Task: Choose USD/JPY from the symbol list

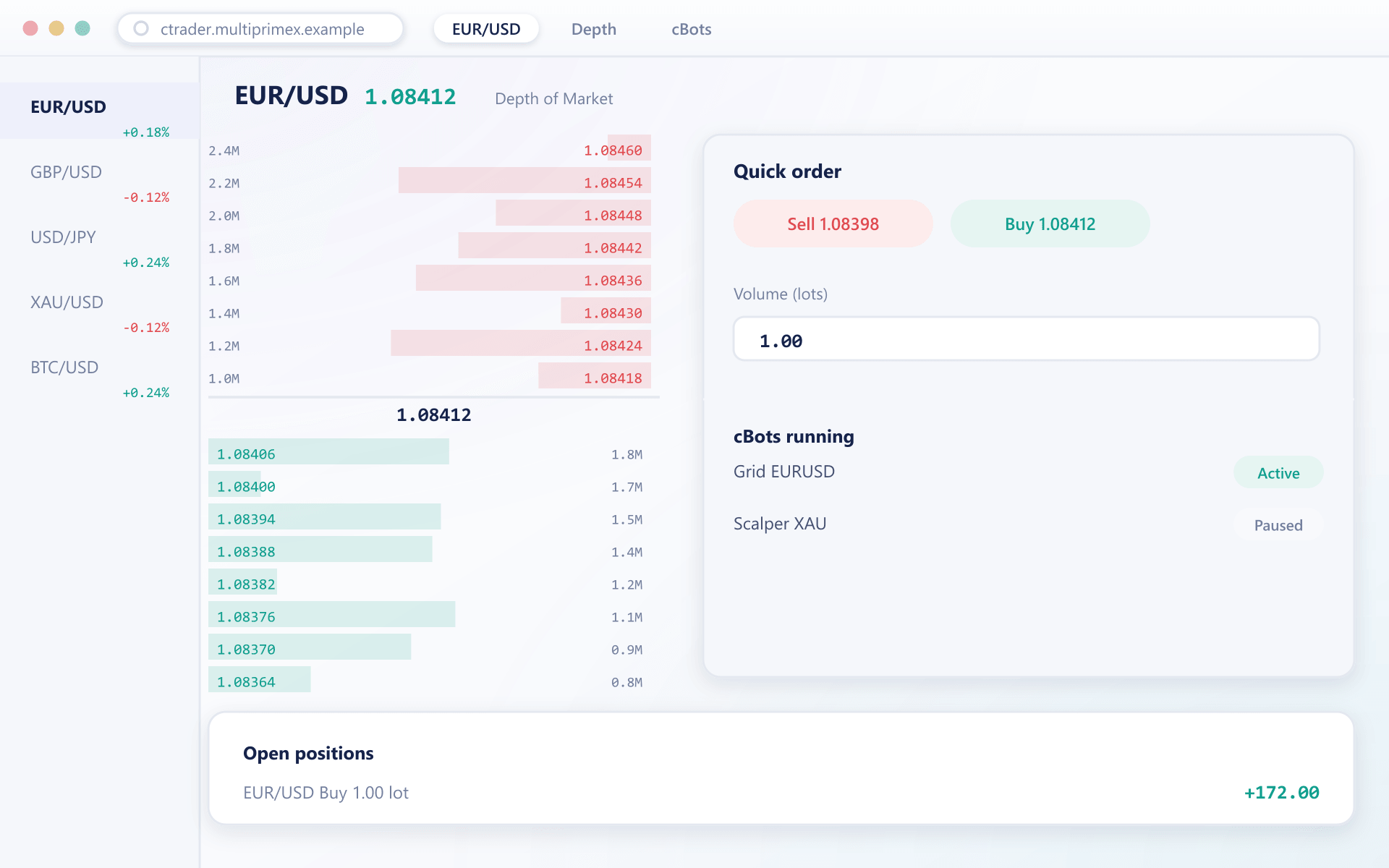Action: (100, 241)
